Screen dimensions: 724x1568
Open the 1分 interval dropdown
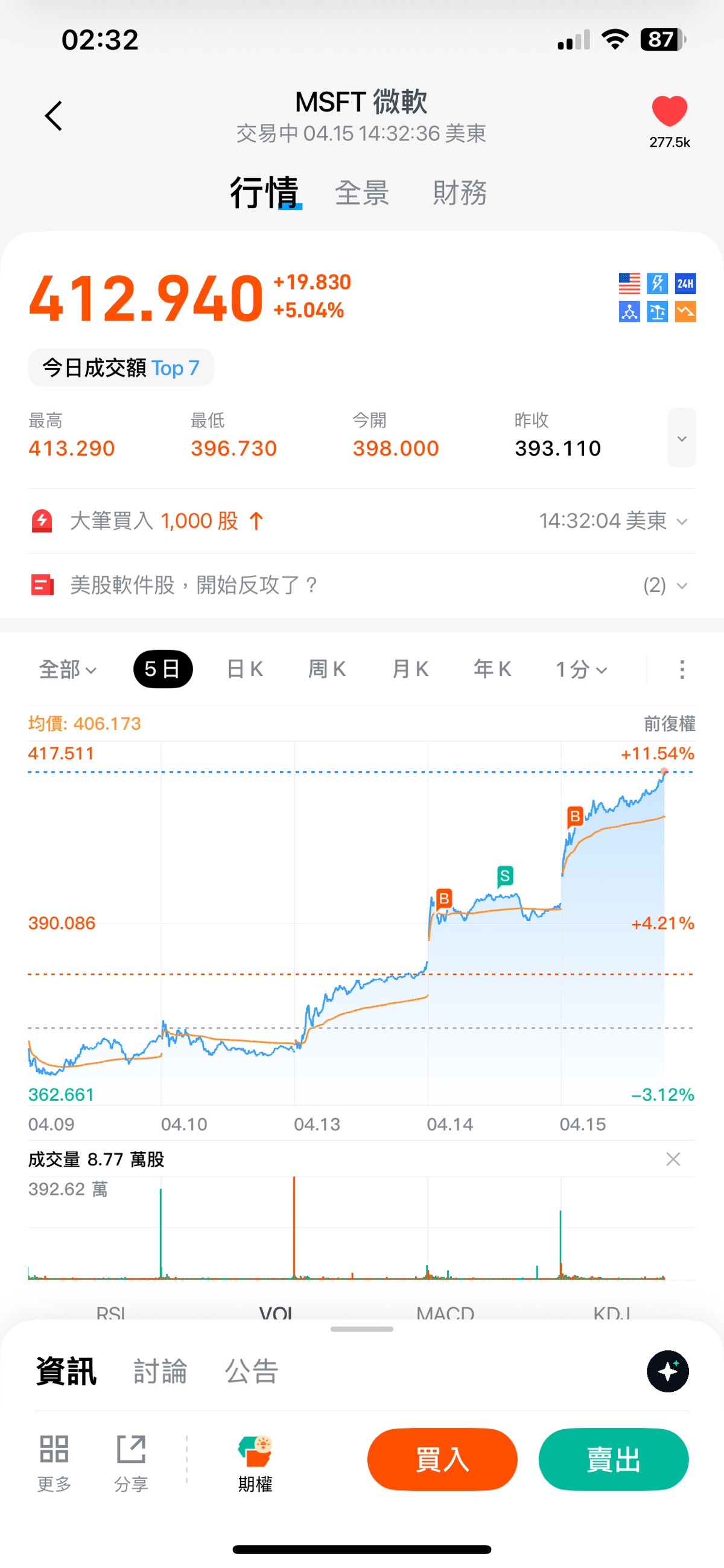click(x=581, y=669)
